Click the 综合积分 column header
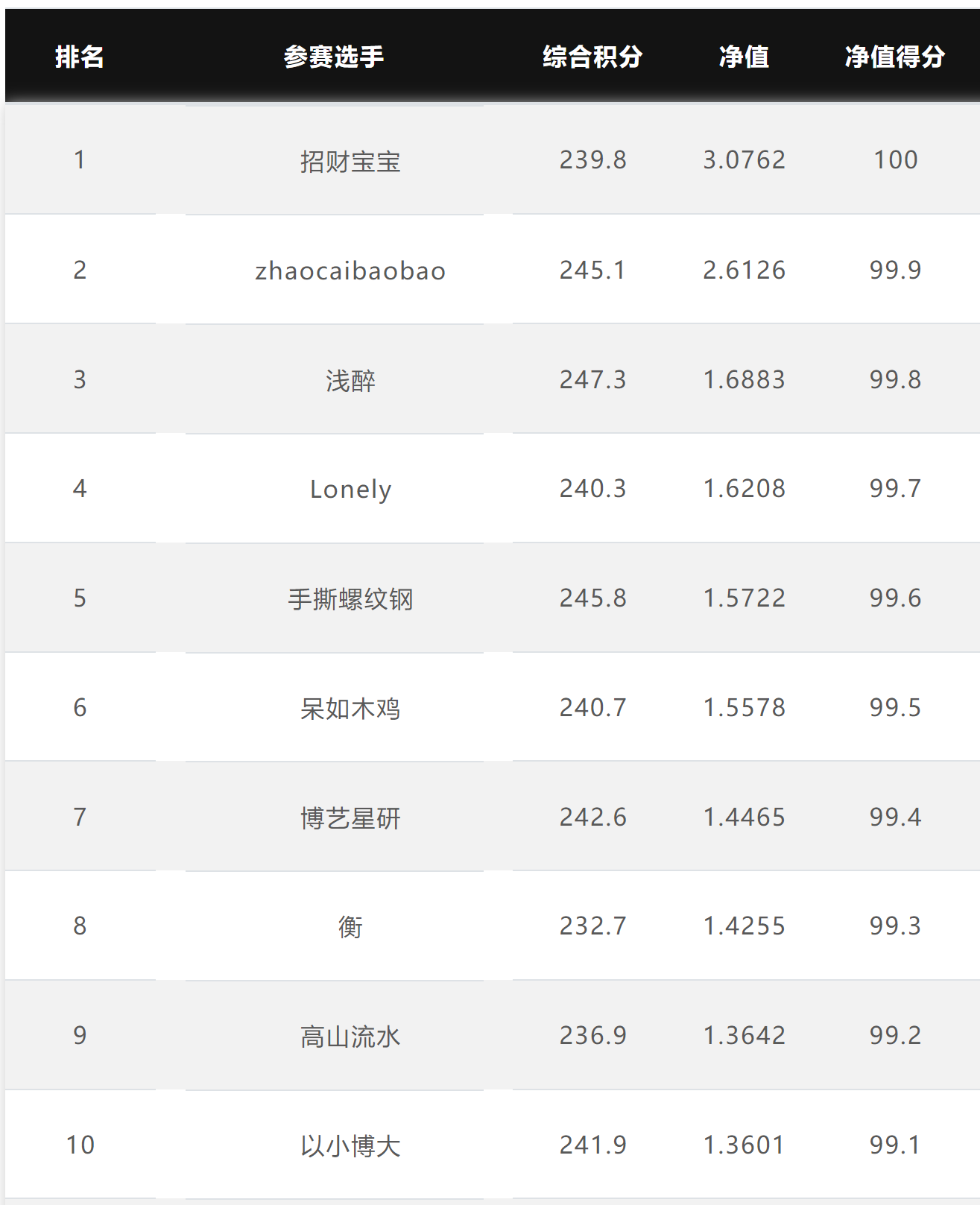 592,57
